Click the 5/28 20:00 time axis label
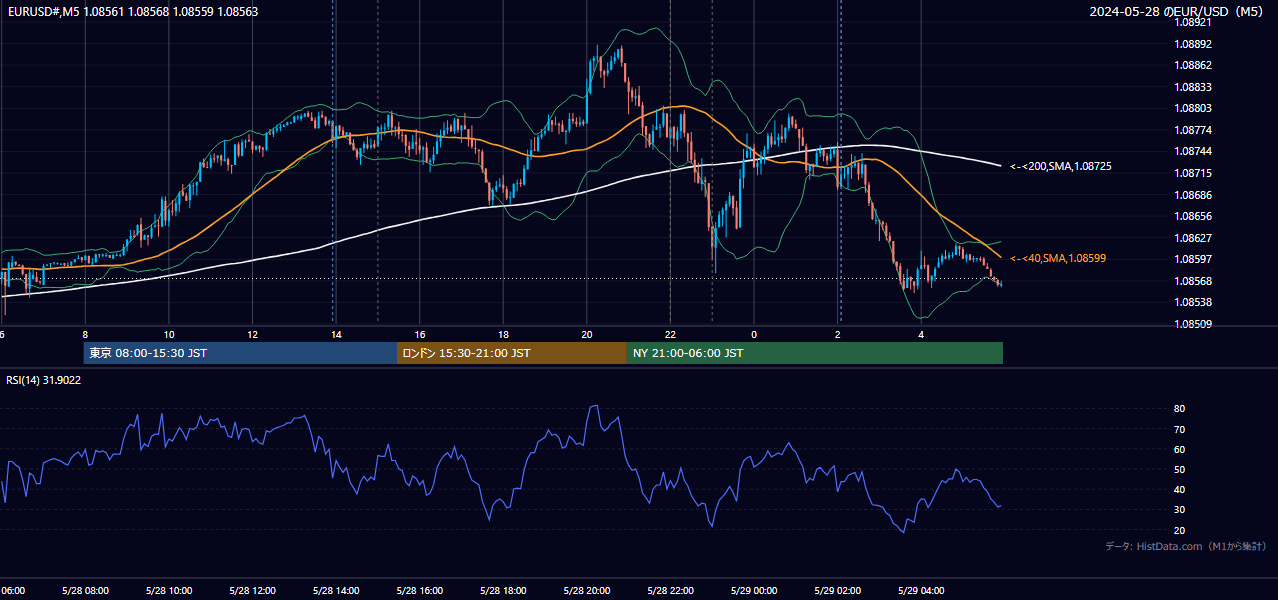 coord(586,591)
